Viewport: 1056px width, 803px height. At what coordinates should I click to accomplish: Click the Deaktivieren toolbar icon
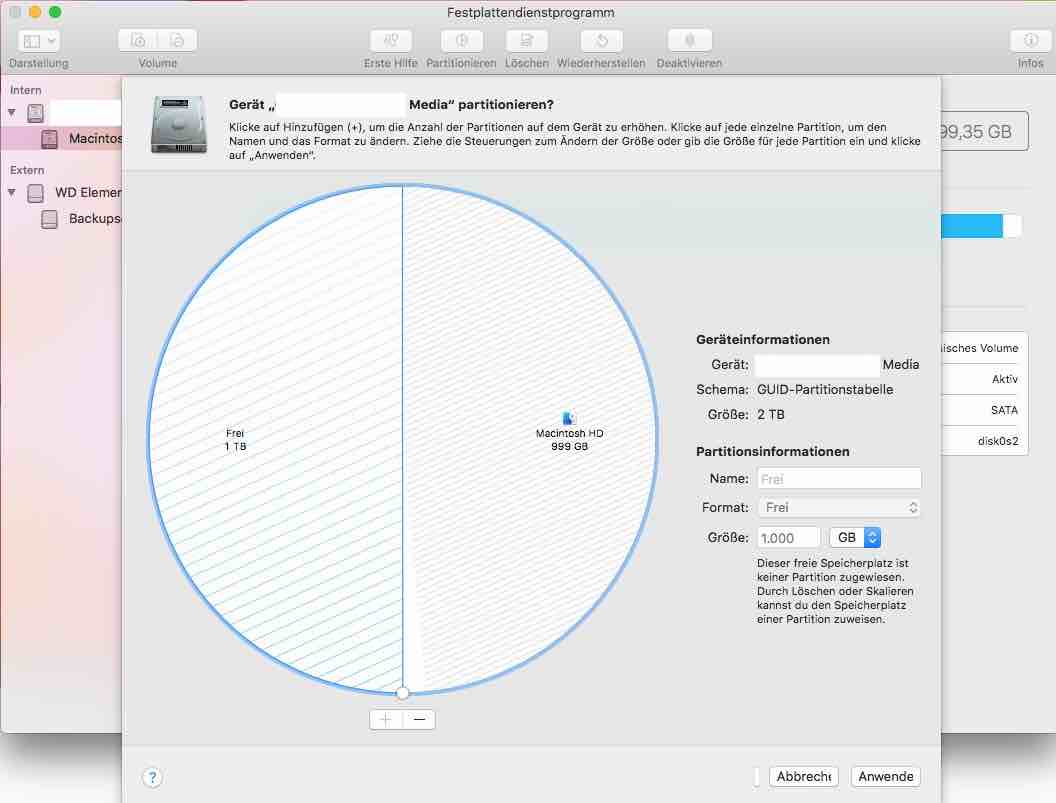tap(689, 41)
